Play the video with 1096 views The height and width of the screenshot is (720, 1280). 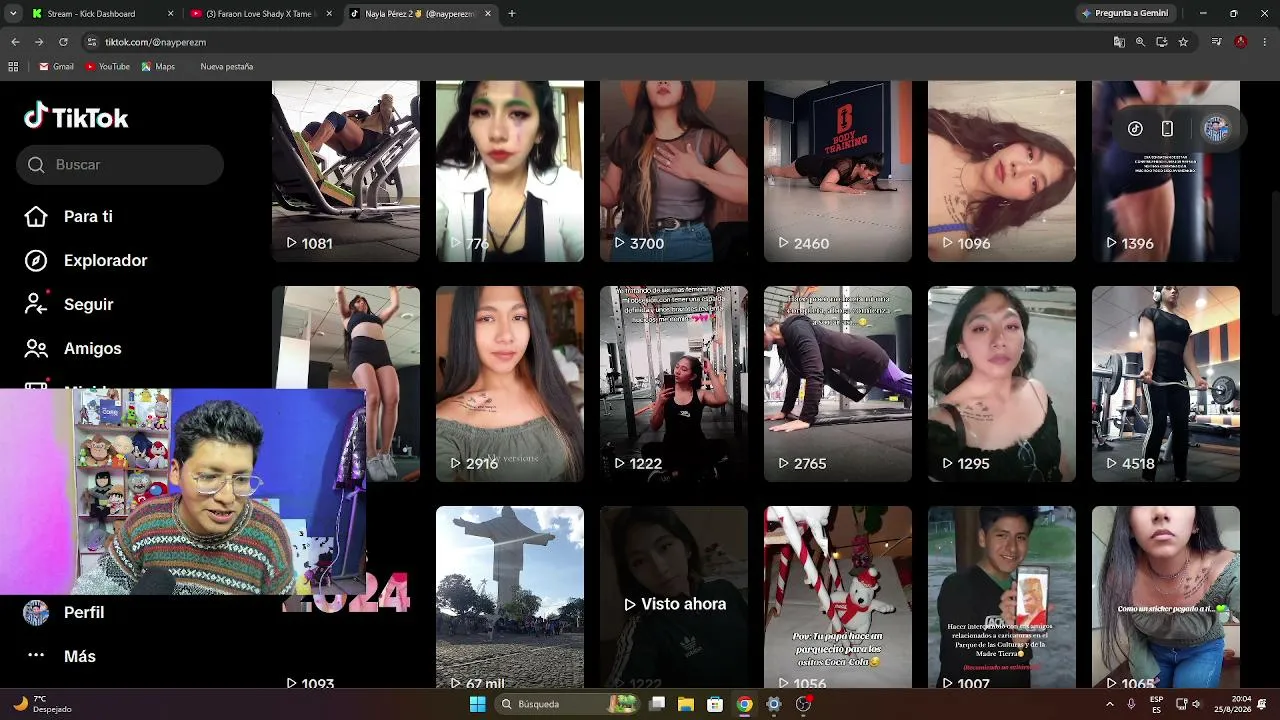click(1002, 171)
